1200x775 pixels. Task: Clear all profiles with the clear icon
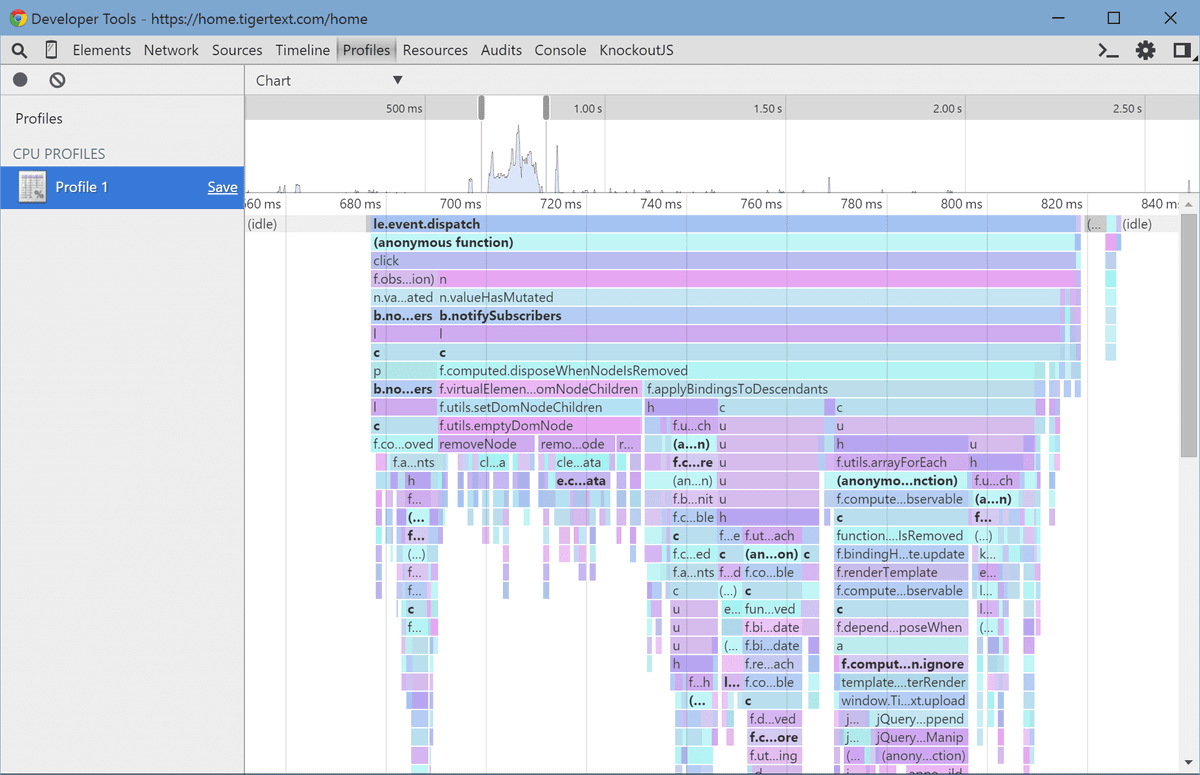coord(58,80)
